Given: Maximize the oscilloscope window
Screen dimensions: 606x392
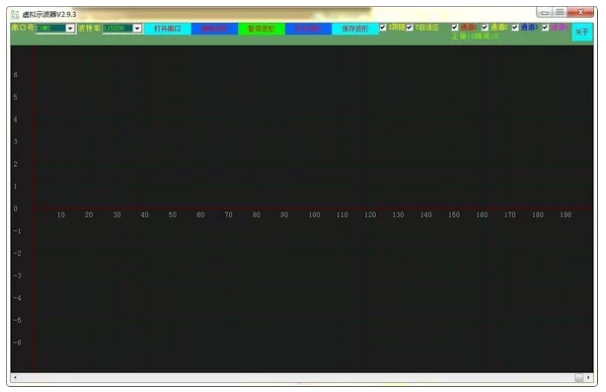Looking at the screenshot, I should (559, 12).
